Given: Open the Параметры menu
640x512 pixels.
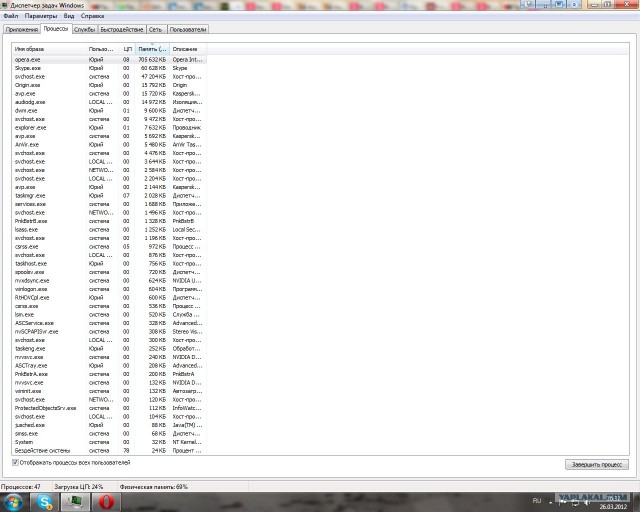Looking at the screenshot, I should click(41, 16).
